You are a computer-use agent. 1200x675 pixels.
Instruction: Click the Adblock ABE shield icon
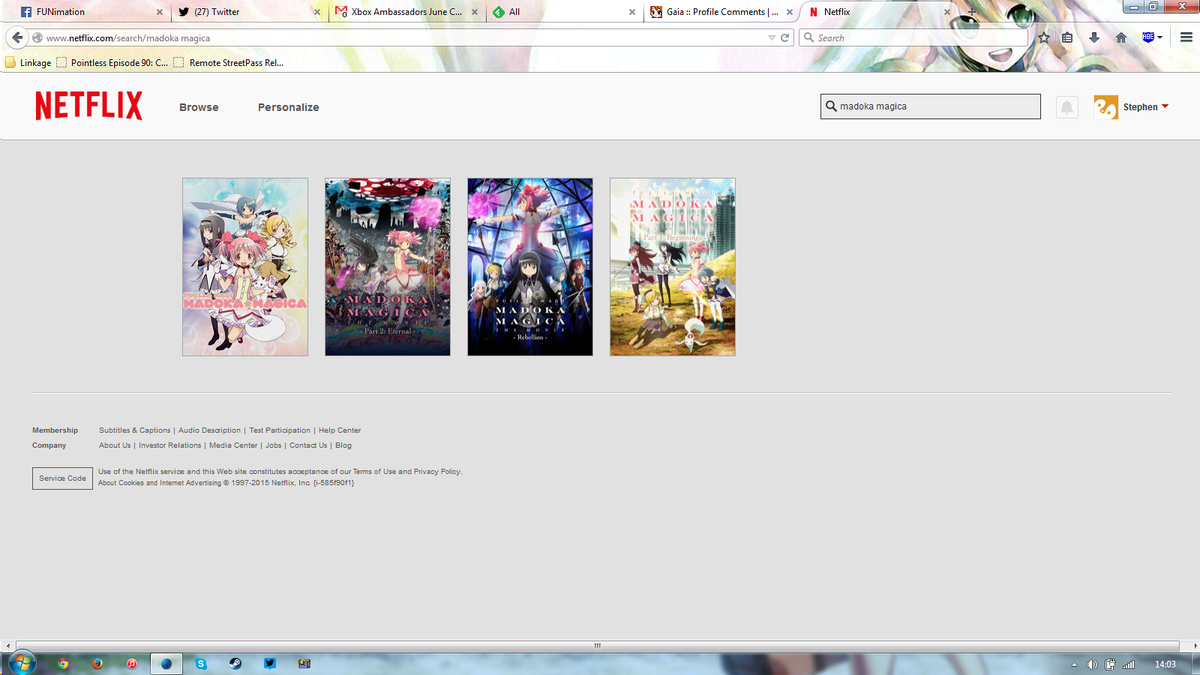[1148, 38]
